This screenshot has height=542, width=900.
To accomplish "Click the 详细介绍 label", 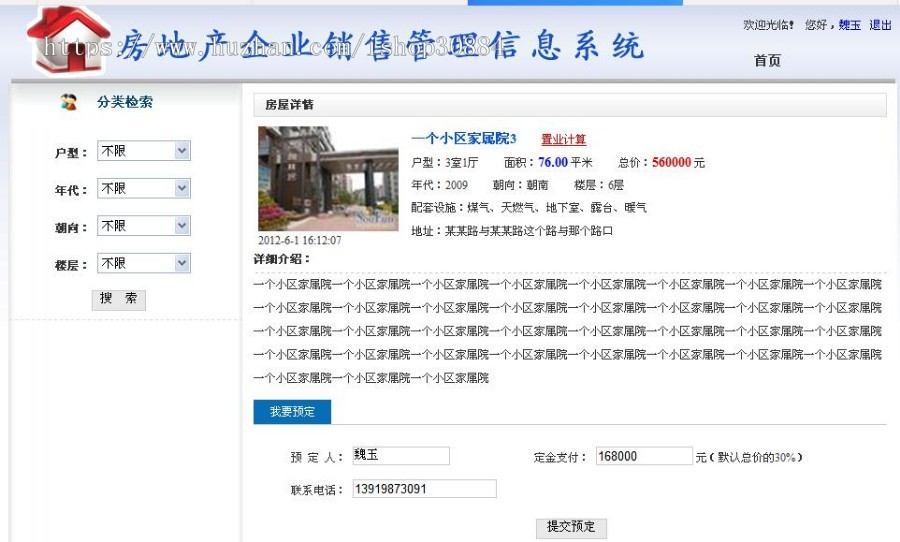I will (x=282, y=259).
